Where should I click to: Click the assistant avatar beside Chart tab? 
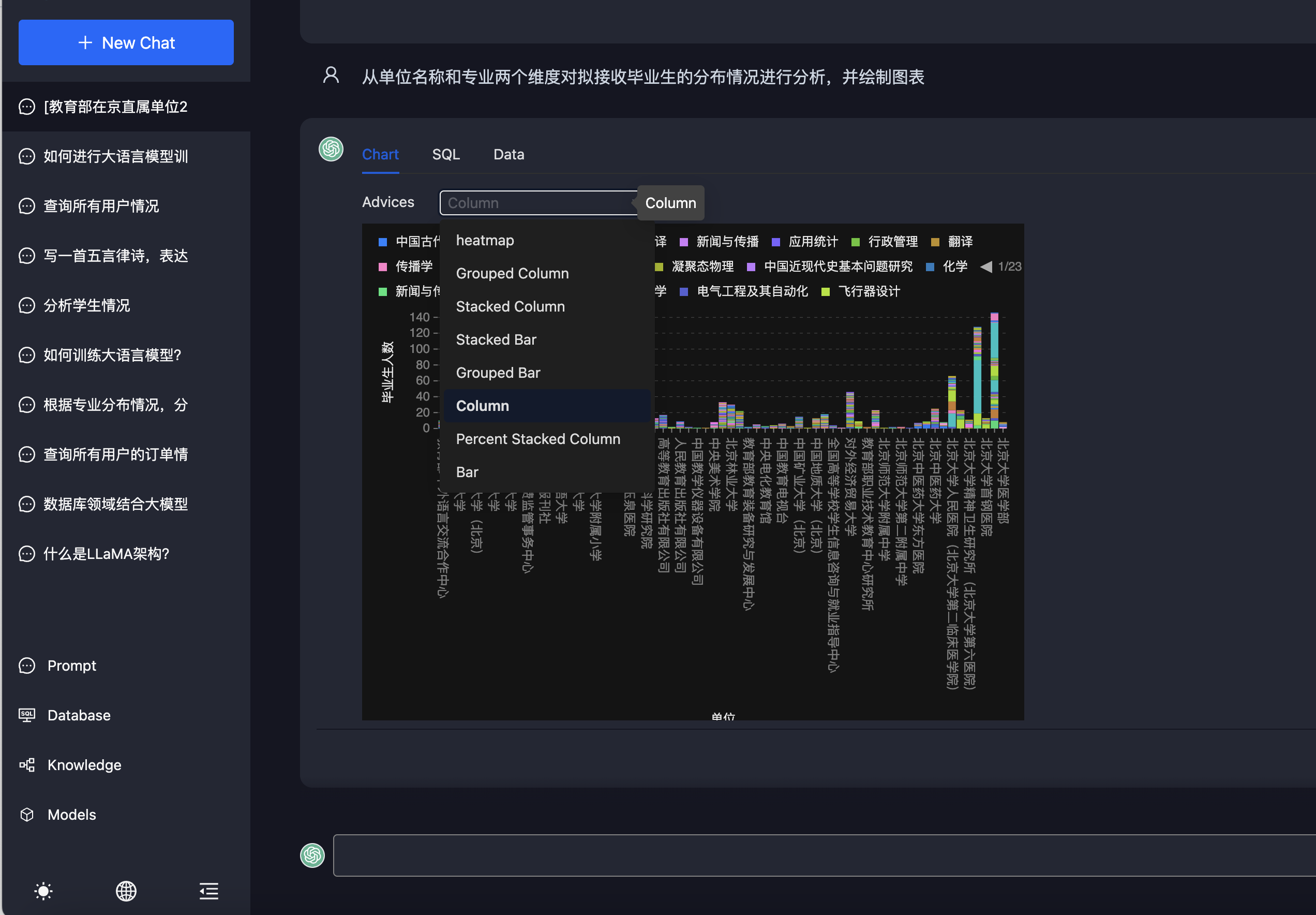click(331, 149)
